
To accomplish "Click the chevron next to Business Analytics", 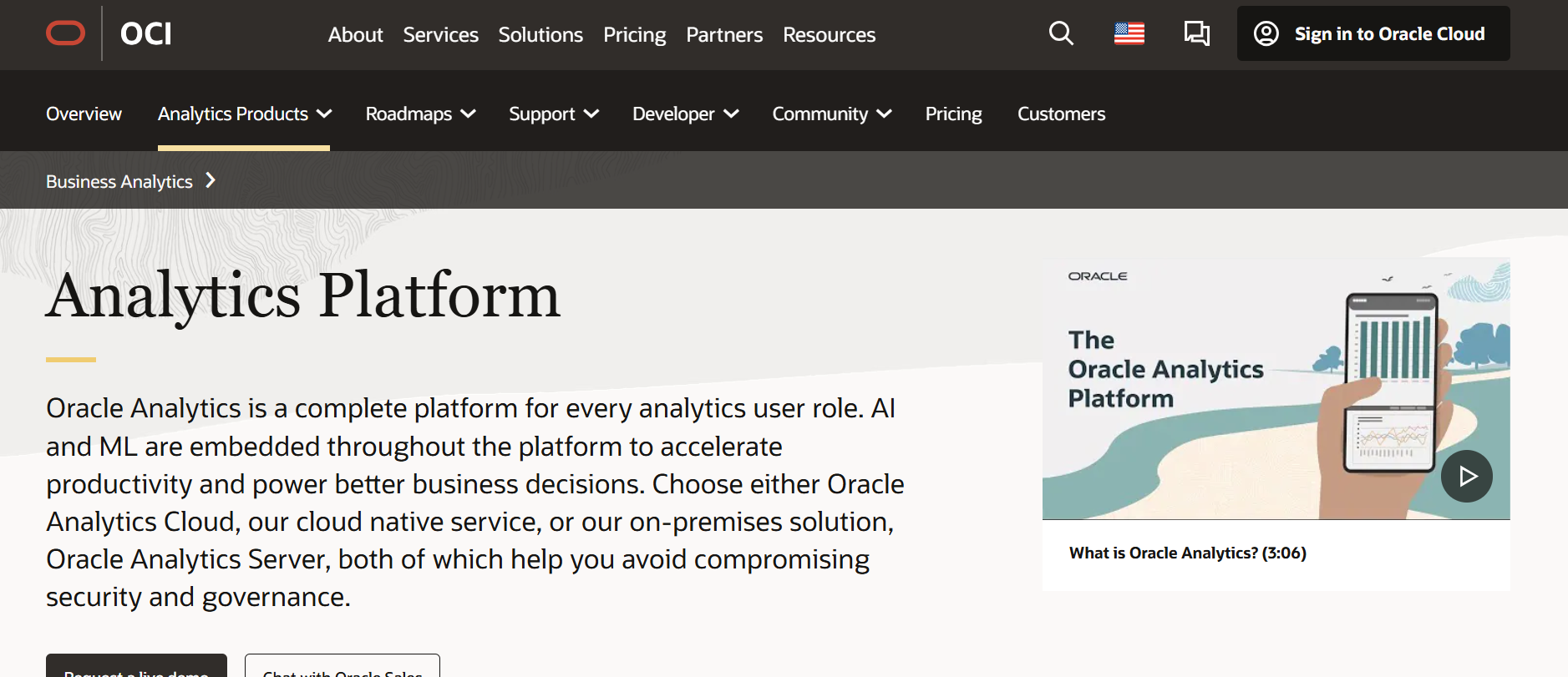I will (211, 180).
